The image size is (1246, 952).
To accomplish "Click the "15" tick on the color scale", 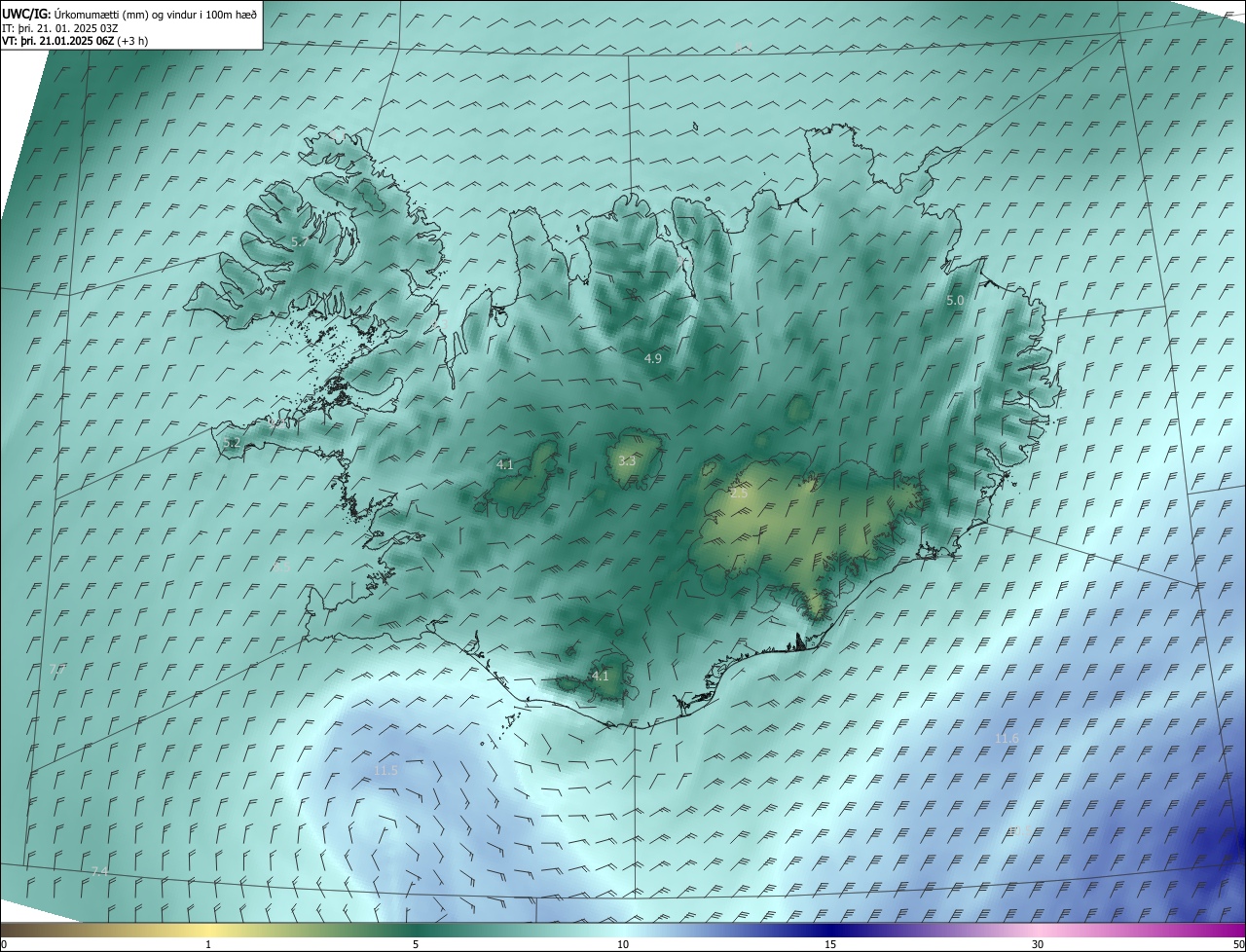I will point(830,944).
